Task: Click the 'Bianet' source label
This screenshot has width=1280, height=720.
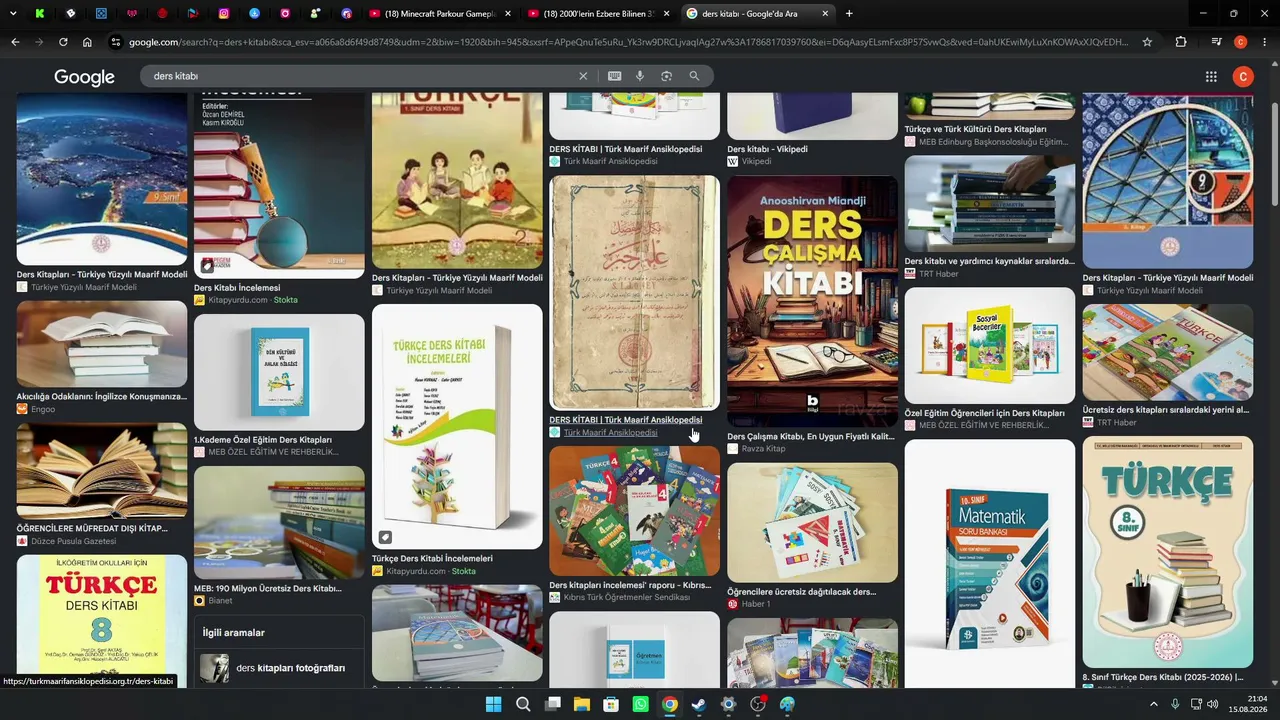Action: pyautogui.click(x=220, y=601)
